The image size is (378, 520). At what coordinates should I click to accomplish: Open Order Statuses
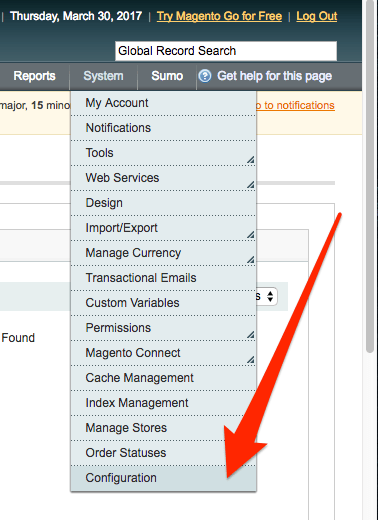coord(163,453)
